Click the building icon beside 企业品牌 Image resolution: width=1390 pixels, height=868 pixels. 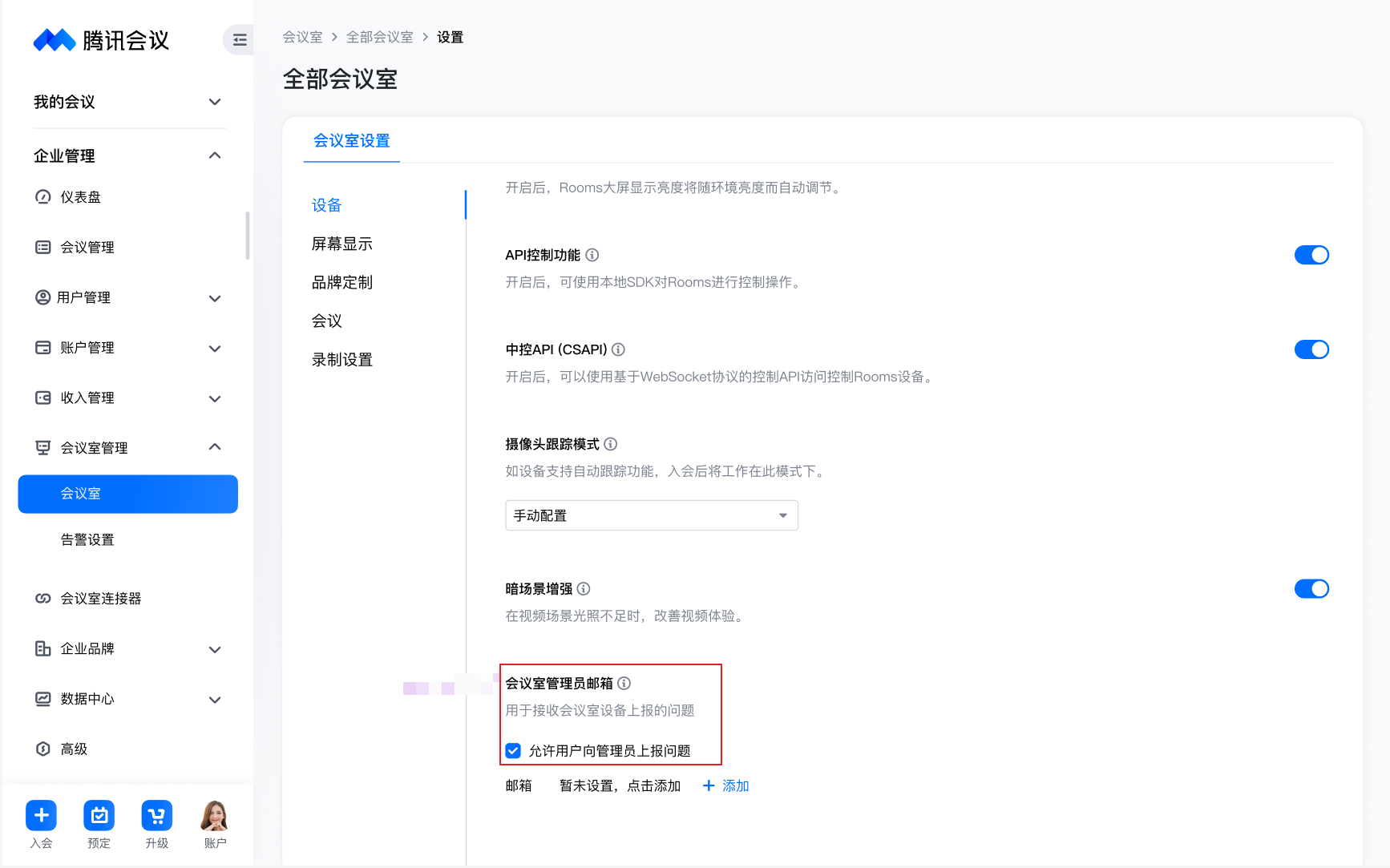coord(43,648)
